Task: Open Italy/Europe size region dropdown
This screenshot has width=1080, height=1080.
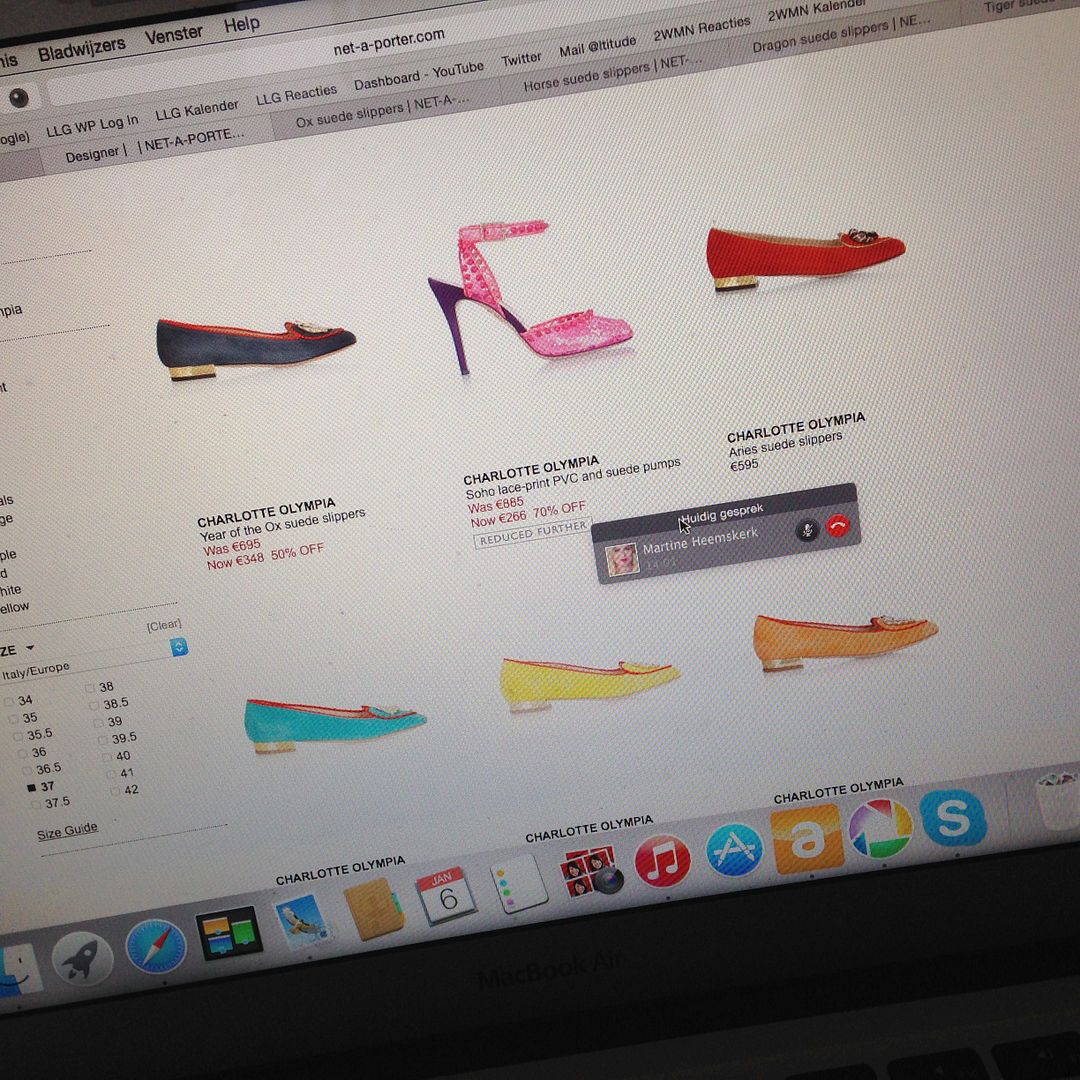Action: click(93, 658)
